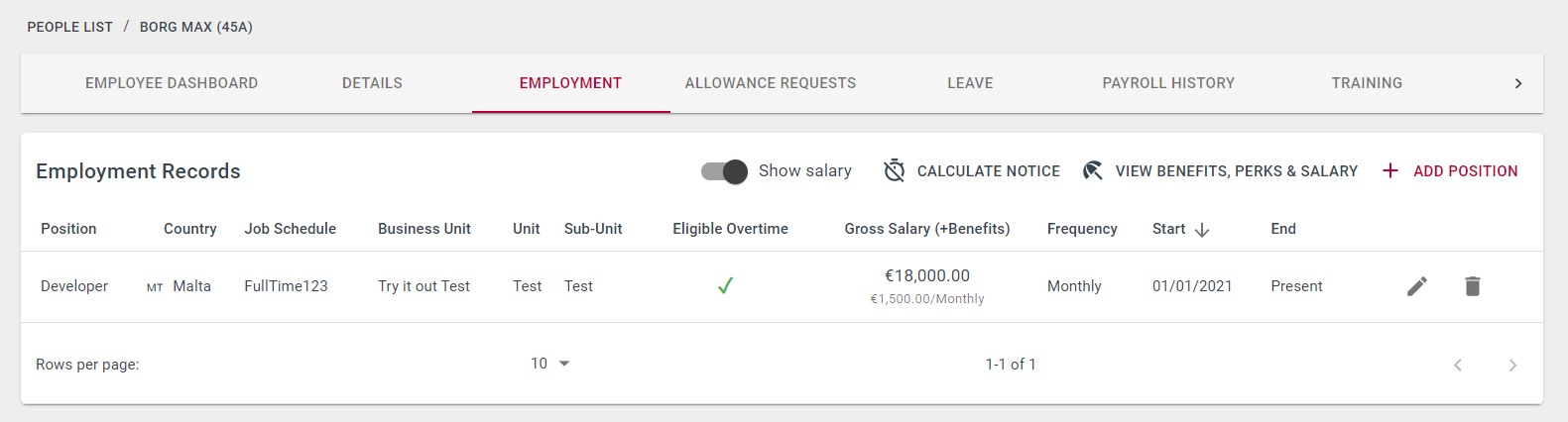Switch to the Employee Dashboard tab
Image resolution: width=1568 pixels, height=422 pixels.
(x=172, y=83)
